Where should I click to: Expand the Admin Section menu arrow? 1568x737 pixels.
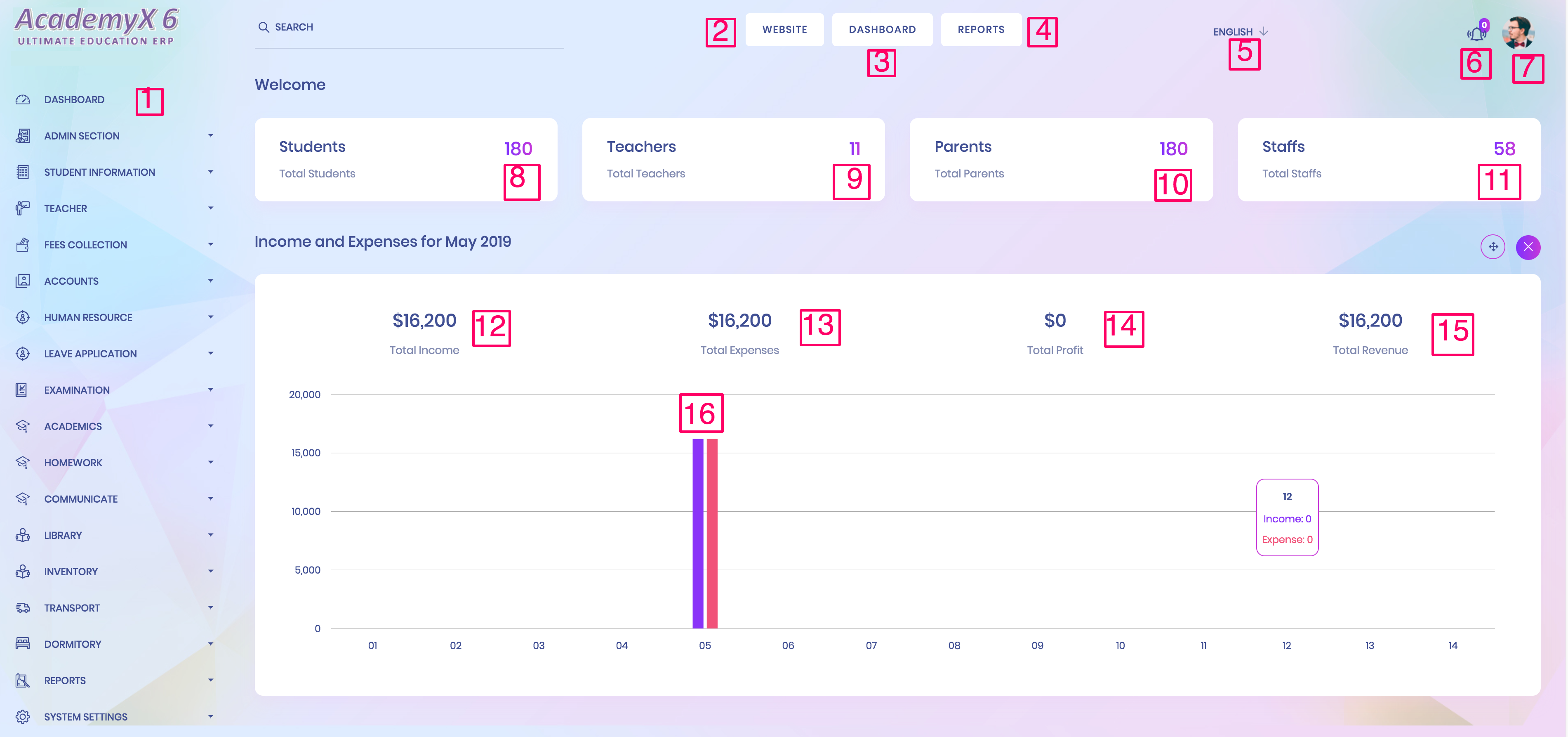pos(211,136)
